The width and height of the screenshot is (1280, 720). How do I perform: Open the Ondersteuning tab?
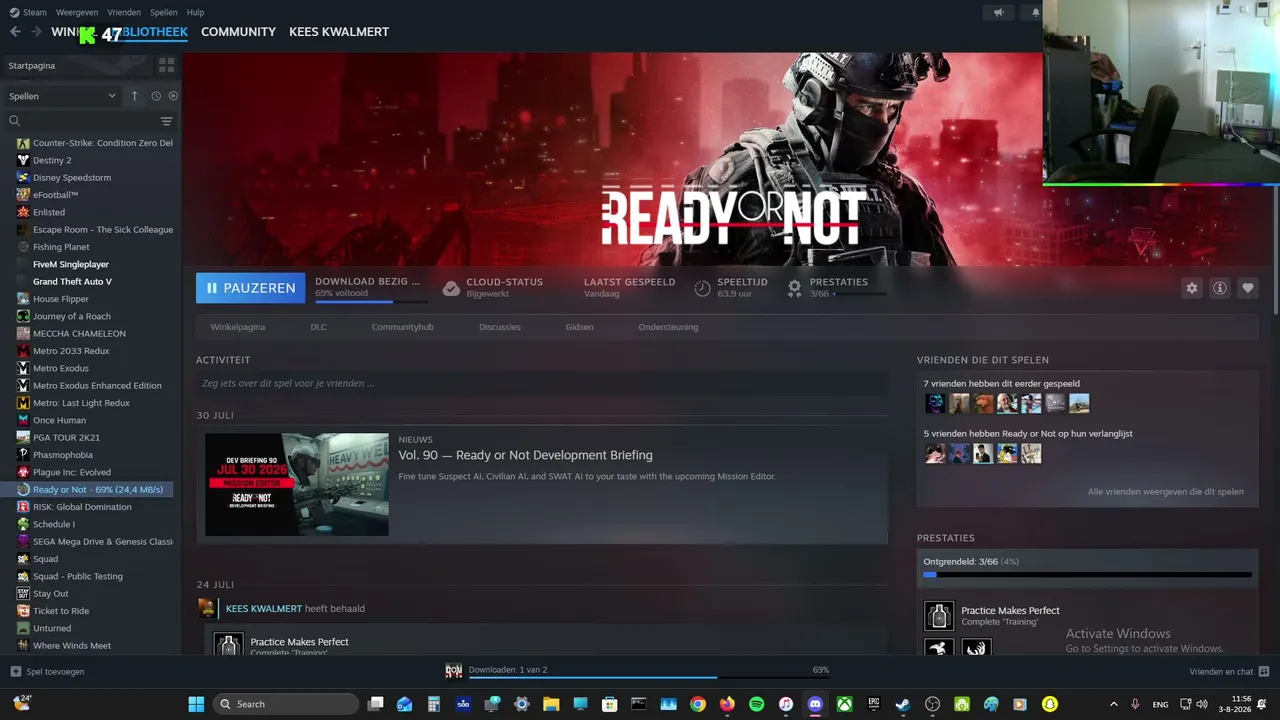point(668,327)
